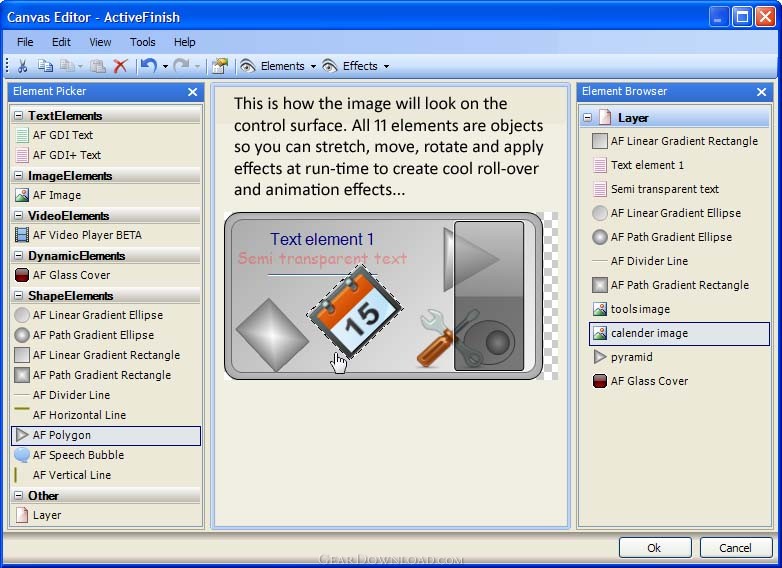
Task: Select calender image in Element Browser
Action: 679,333
